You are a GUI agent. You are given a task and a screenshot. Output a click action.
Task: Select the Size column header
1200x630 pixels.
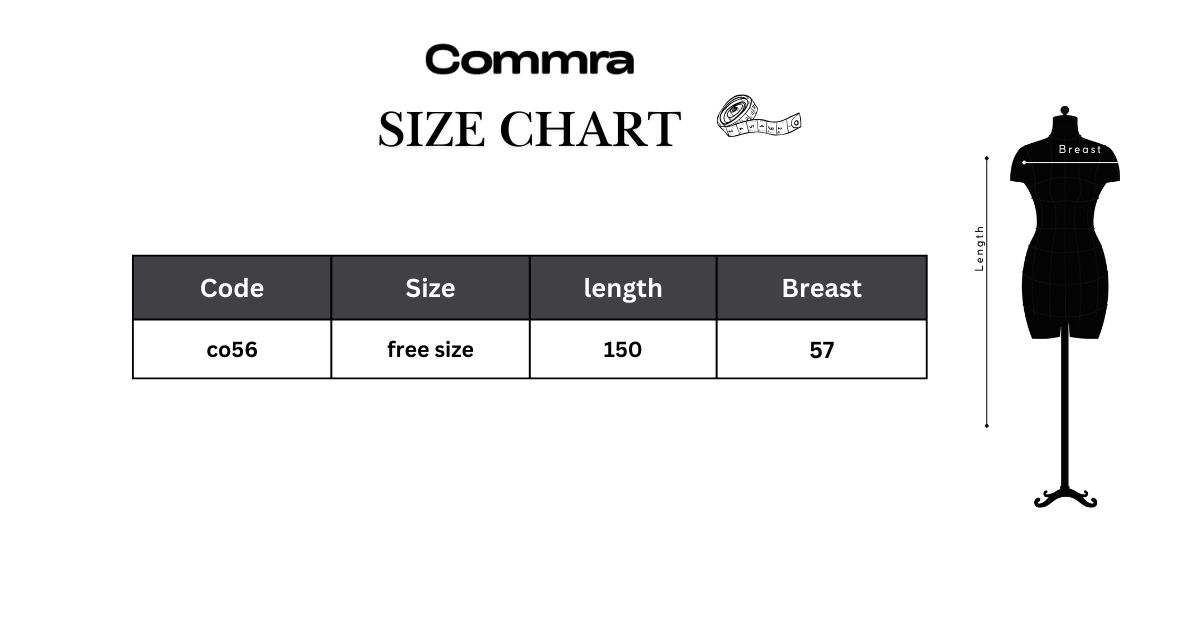pyautogui.click(x=430, y=288)
